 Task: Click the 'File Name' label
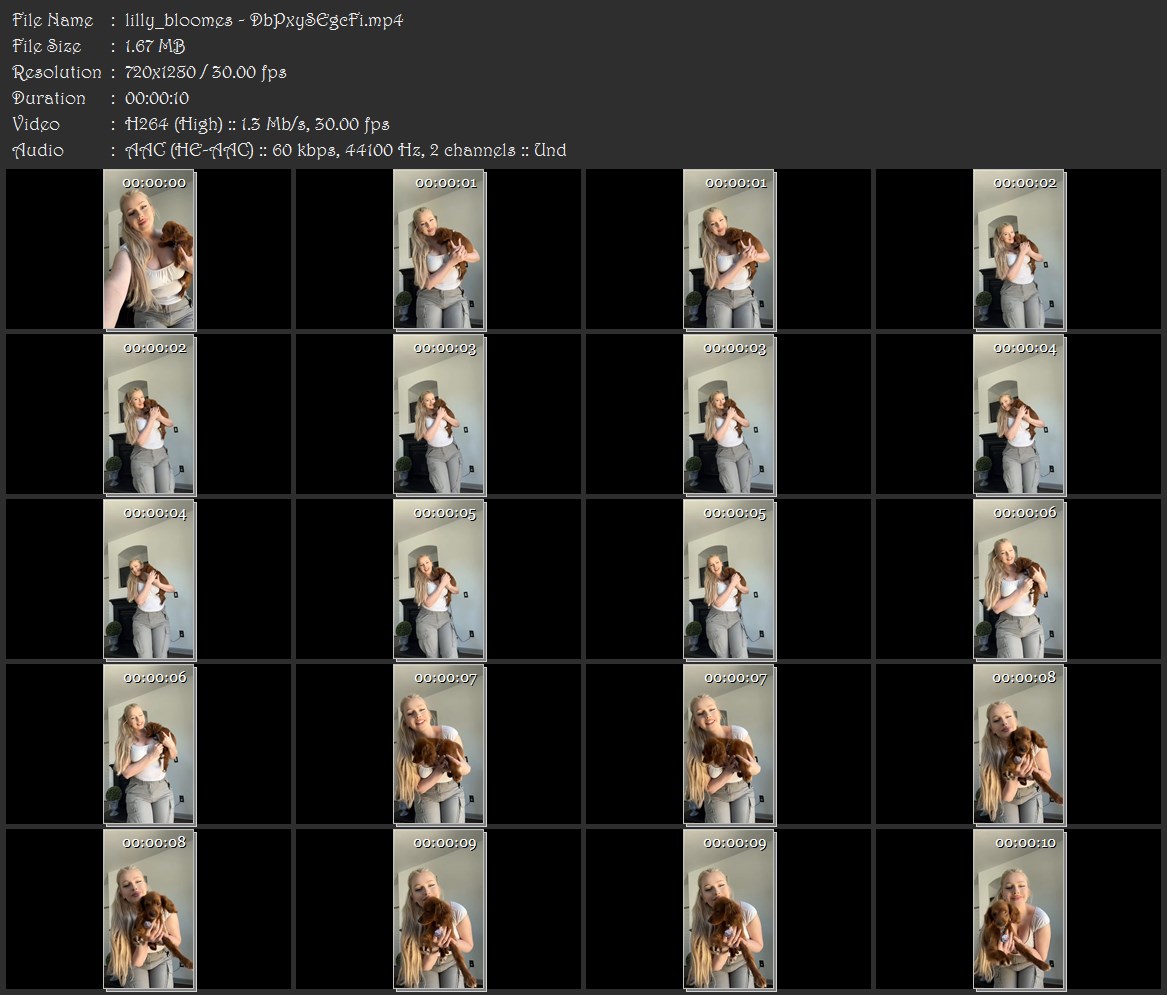click(x=53, y=20)
